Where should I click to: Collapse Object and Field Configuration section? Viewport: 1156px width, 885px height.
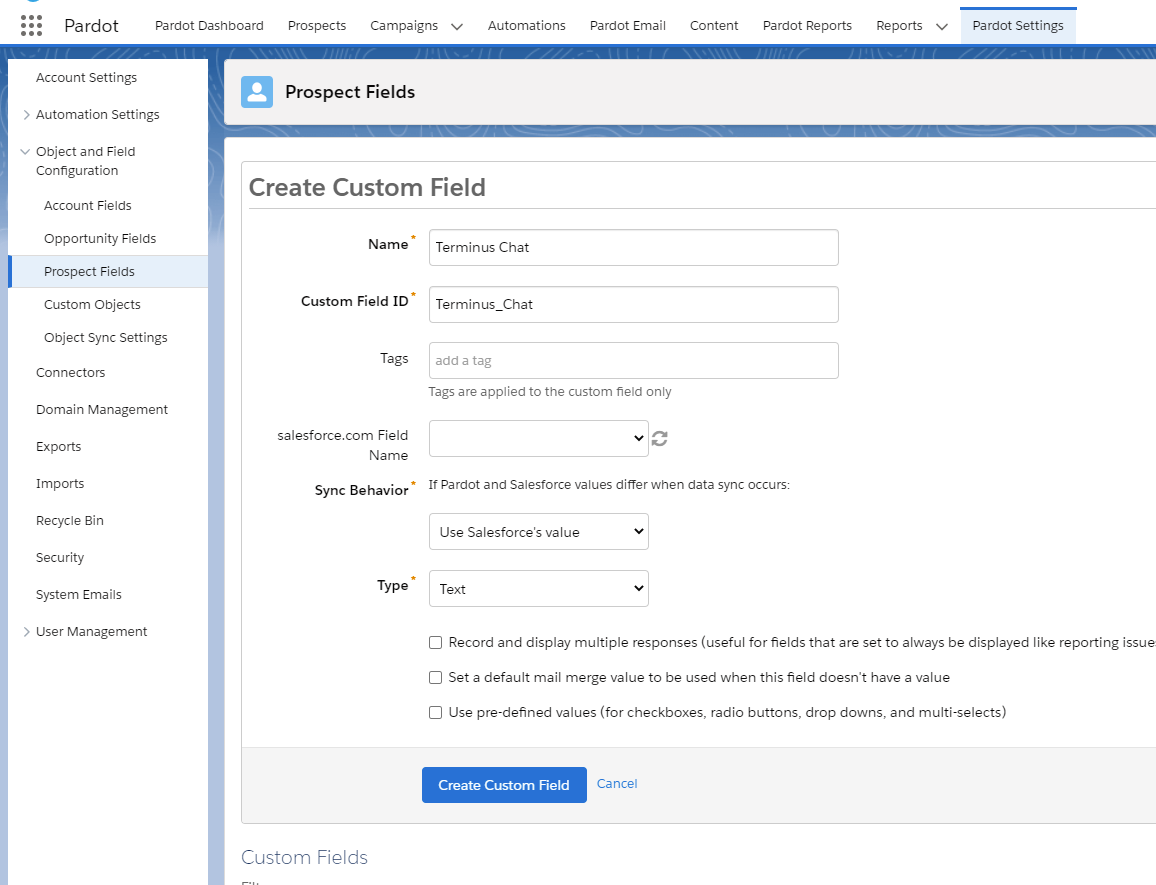[x=25, y=151]
